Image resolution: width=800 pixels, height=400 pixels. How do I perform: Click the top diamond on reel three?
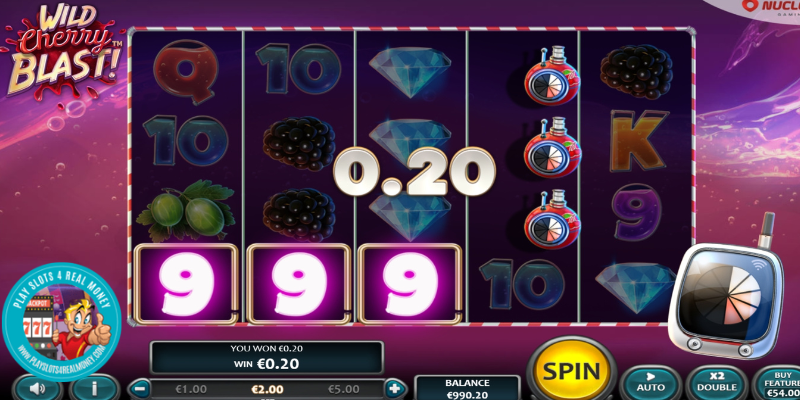point(410,70)
